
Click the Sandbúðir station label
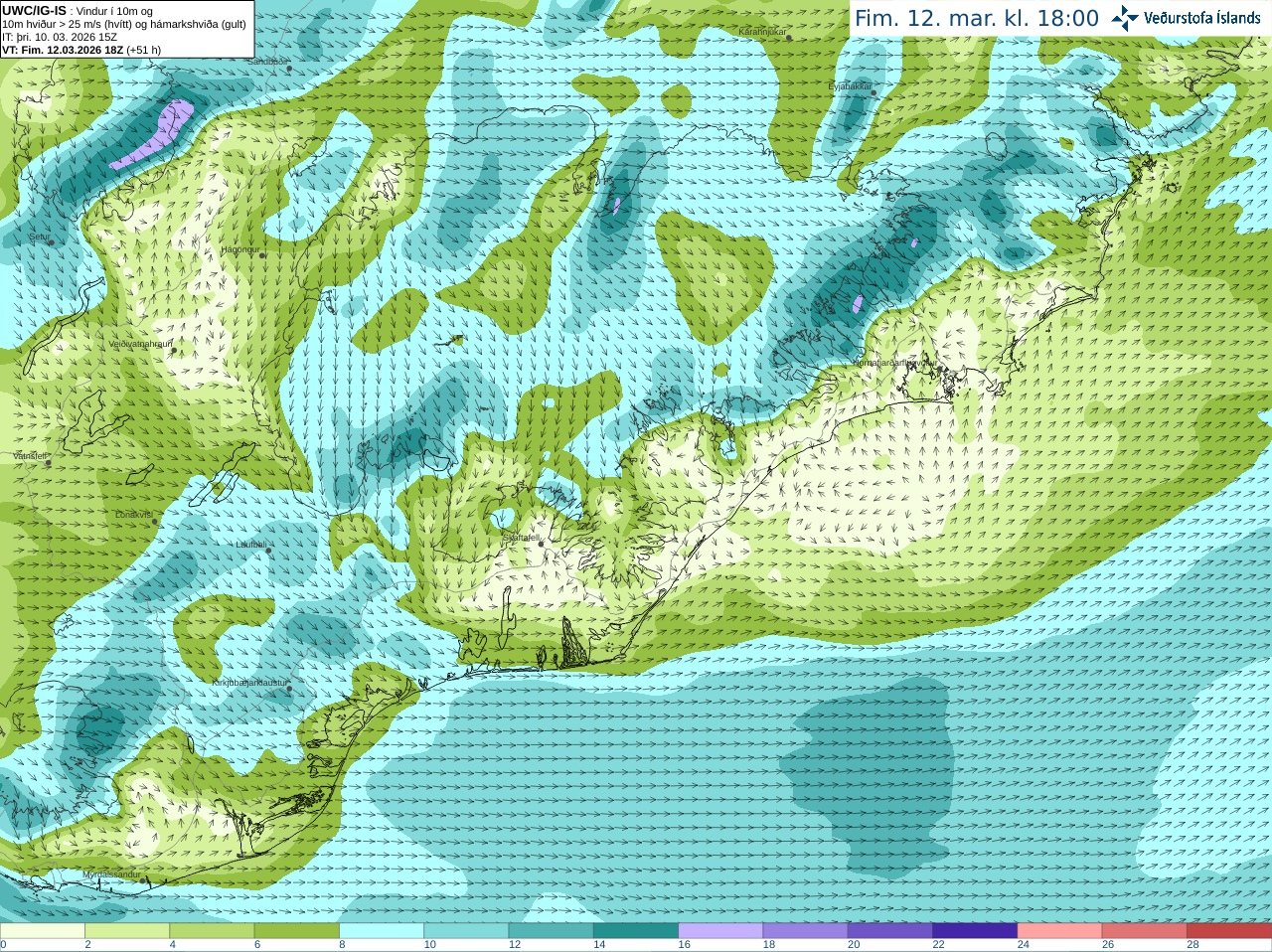[267, 62]
